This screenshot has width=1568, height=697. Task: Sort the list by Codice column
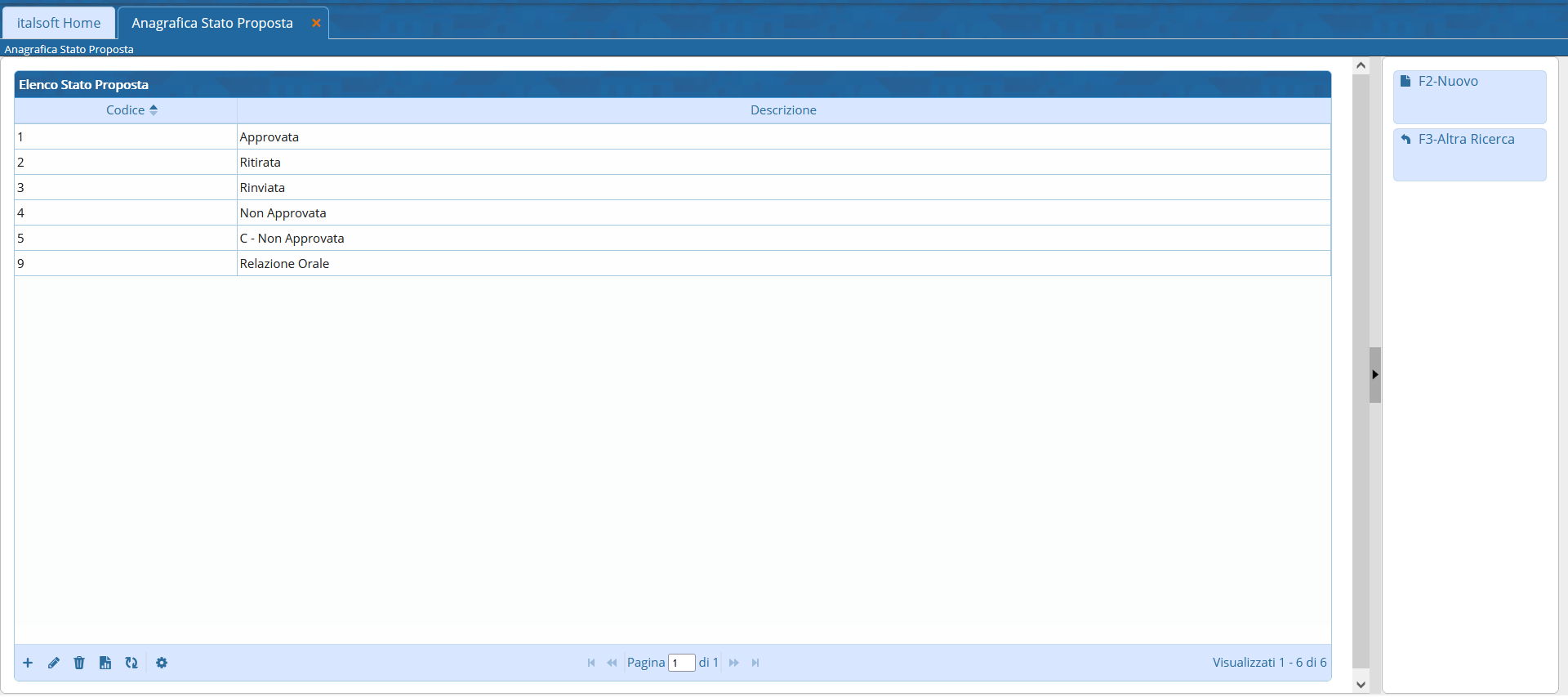coord(126,110)
